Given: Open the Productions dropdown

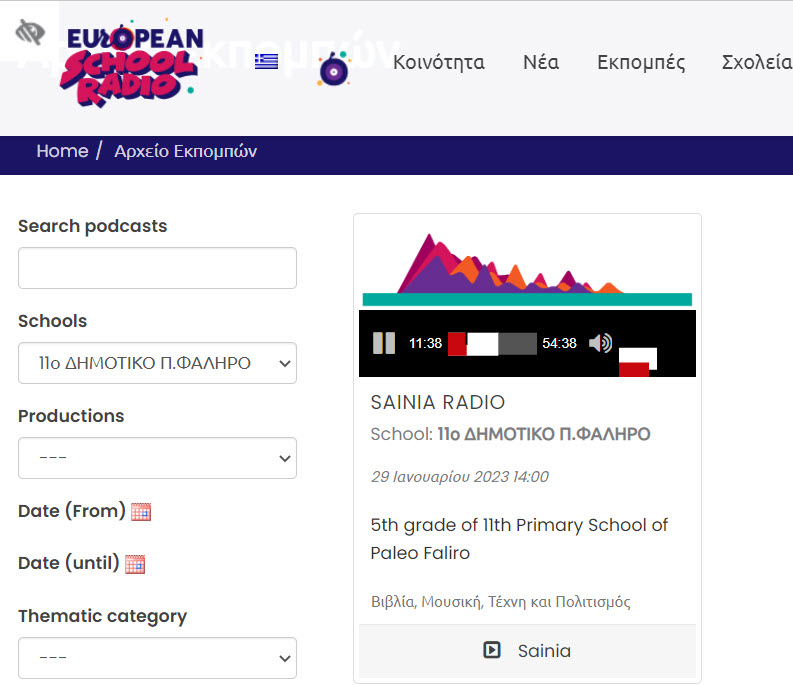Looking at the screenshot, I should tap(157, 458).
